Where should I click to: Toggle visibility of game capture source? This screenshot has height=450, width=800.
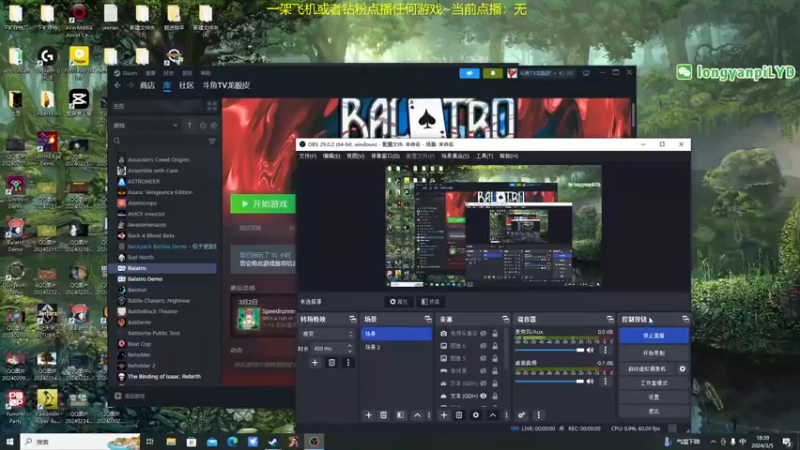coord(483,371)
